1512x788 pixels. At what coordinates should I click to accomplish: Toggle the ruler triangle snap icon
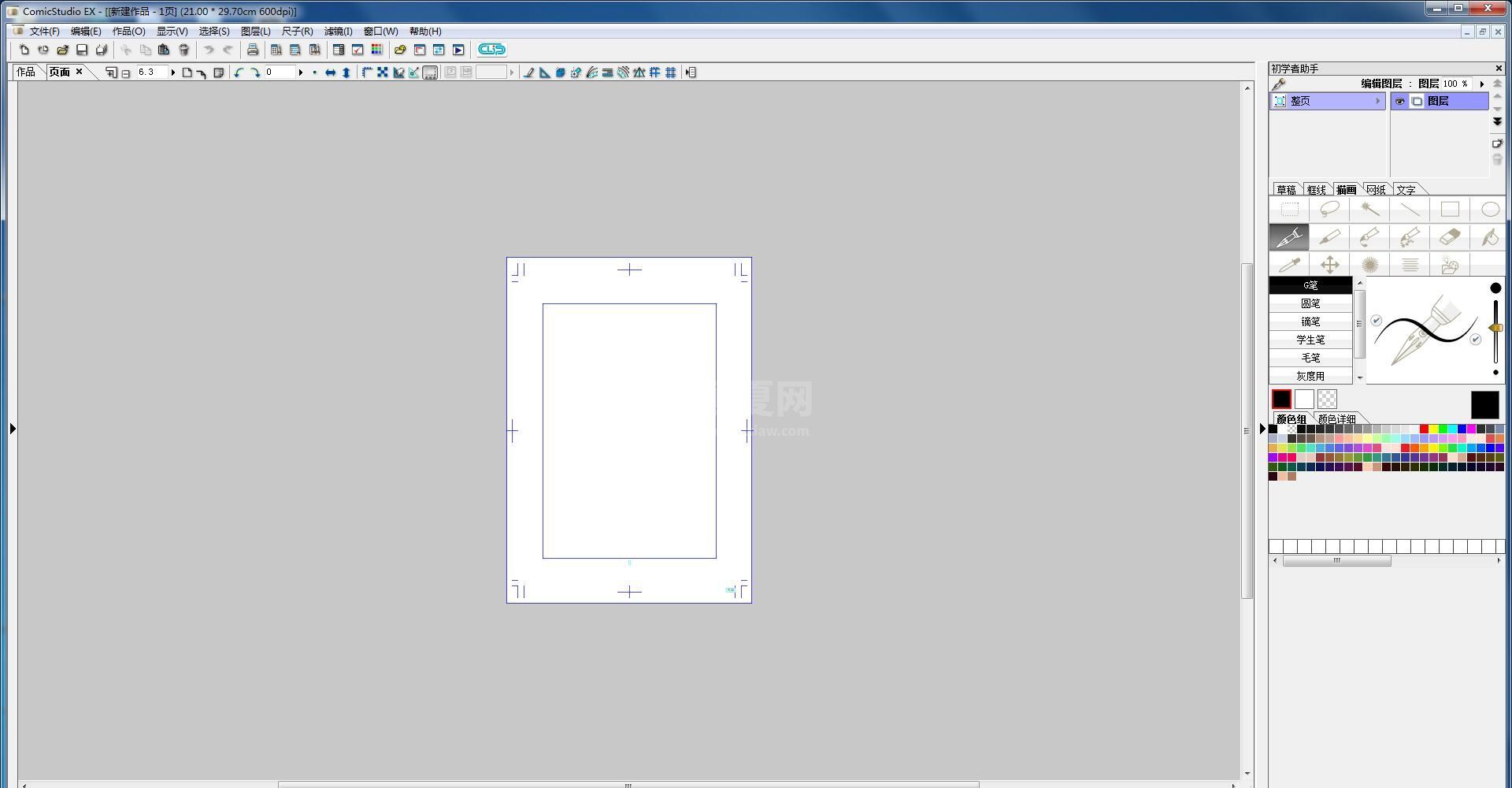[x=544, y=72]
